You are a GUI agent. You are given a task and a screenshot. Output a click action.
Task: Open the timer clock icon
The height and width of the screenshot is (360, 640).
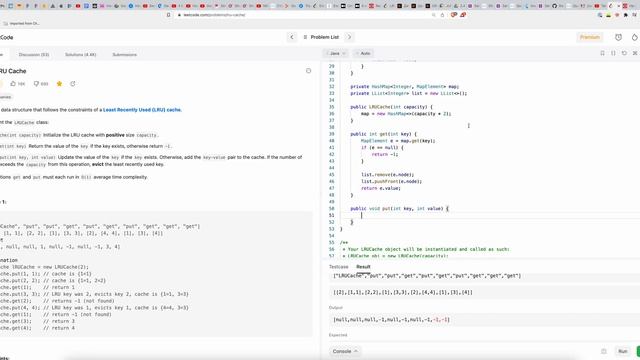coord(618,37)
